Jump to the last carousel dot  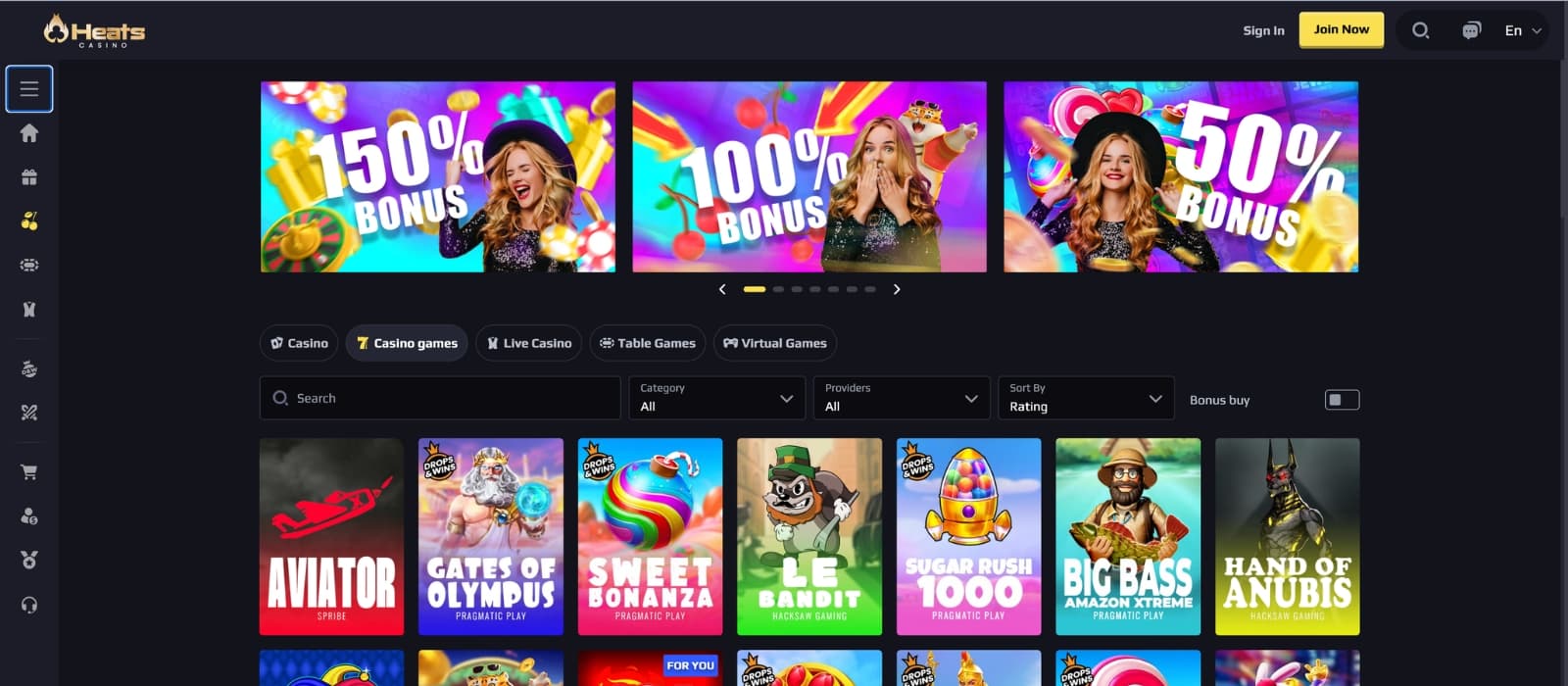click(x=870, y=289)
